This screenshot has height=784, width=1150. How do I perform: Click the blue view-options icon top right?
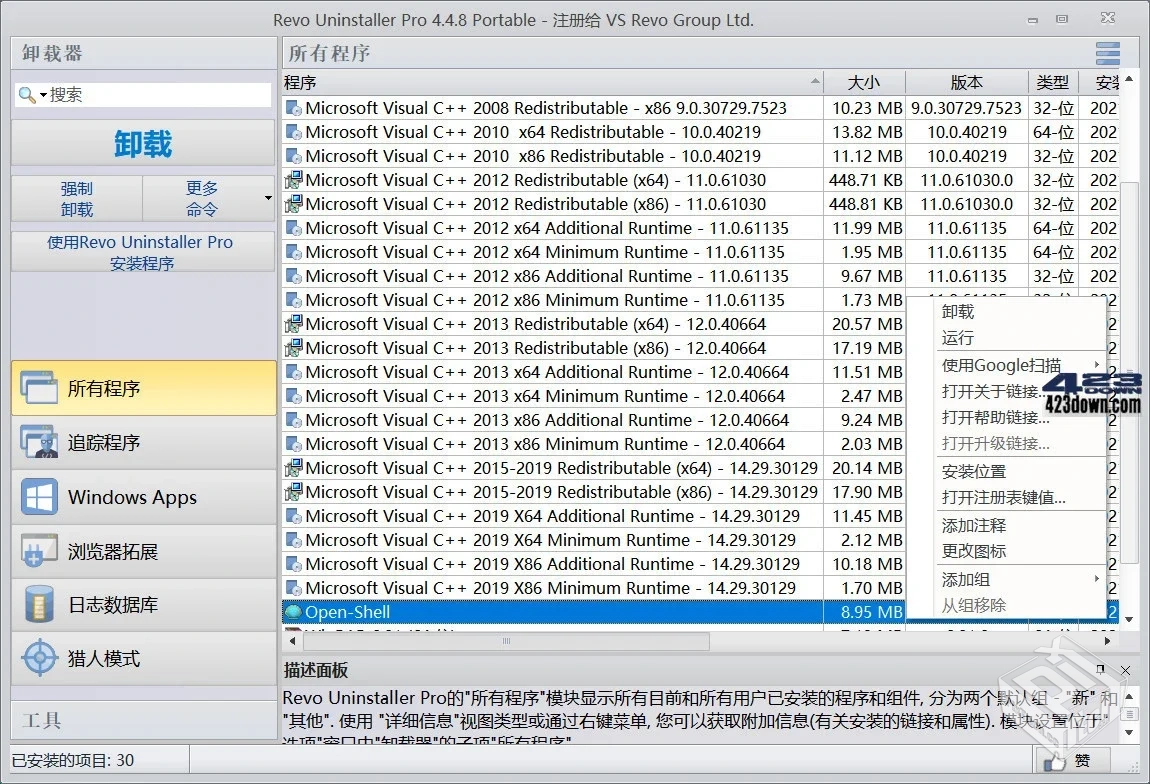point(1107,53)
